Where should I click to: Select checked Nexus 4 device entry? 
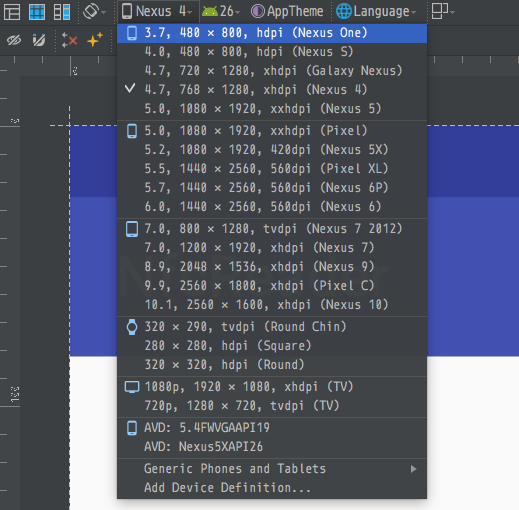coord(272,90)
